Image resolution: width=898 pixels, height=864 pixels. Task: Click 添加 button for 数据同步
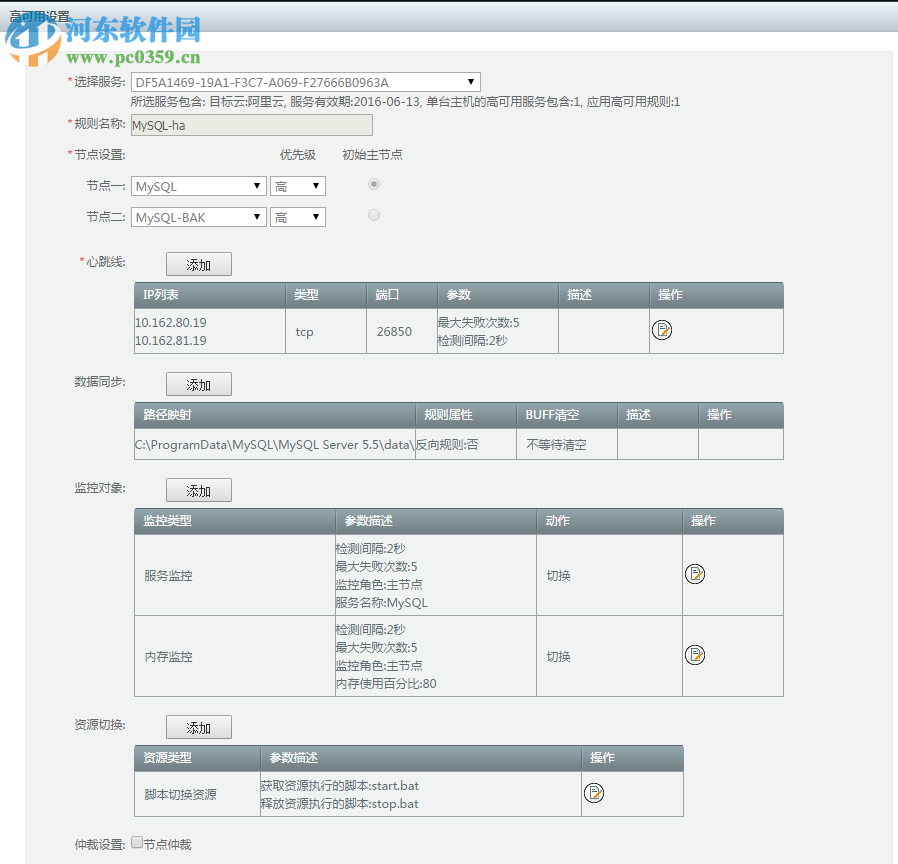point(199,385)
